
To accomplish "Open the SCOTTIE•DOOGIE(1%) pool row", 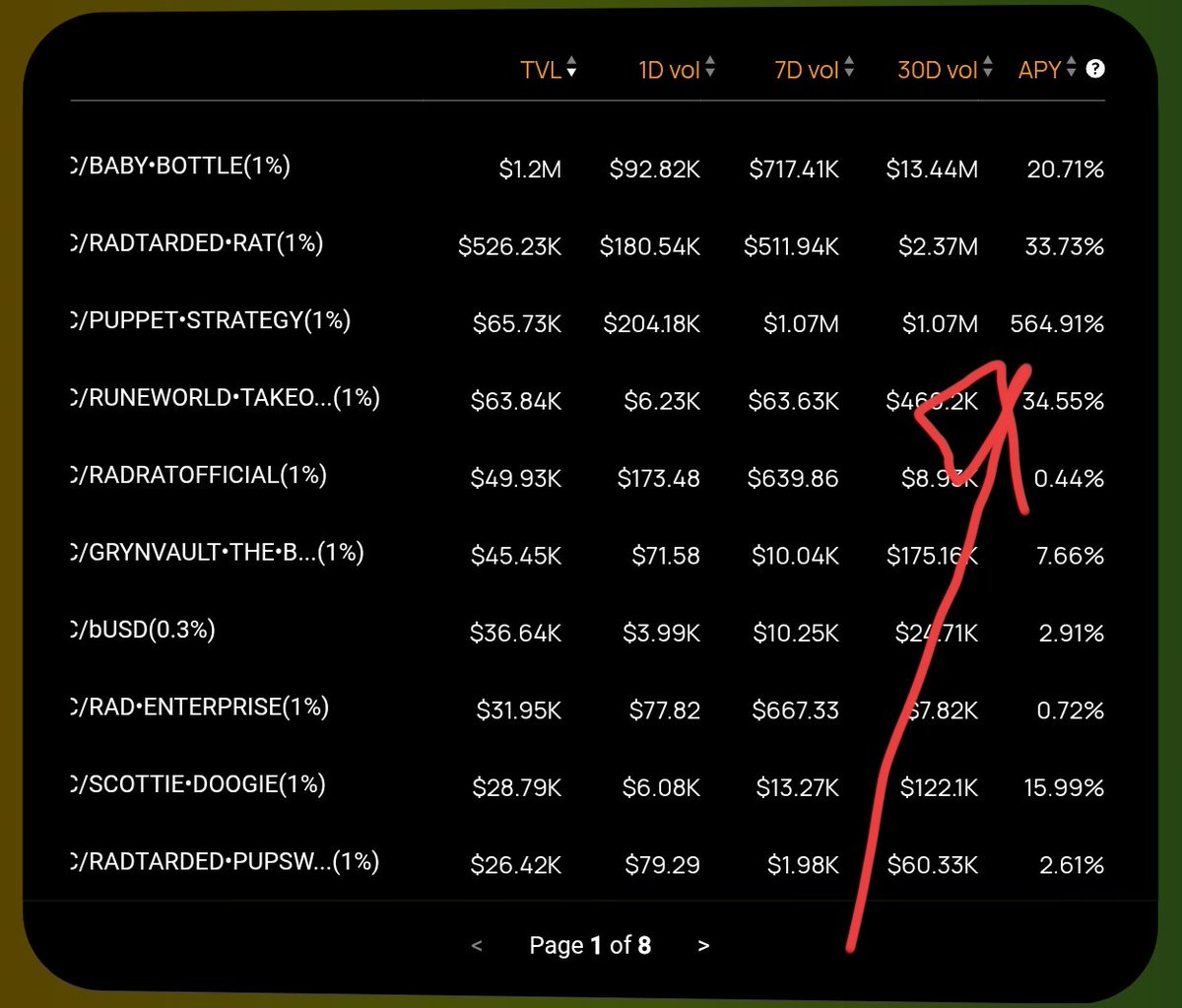I will pos(587,787).
